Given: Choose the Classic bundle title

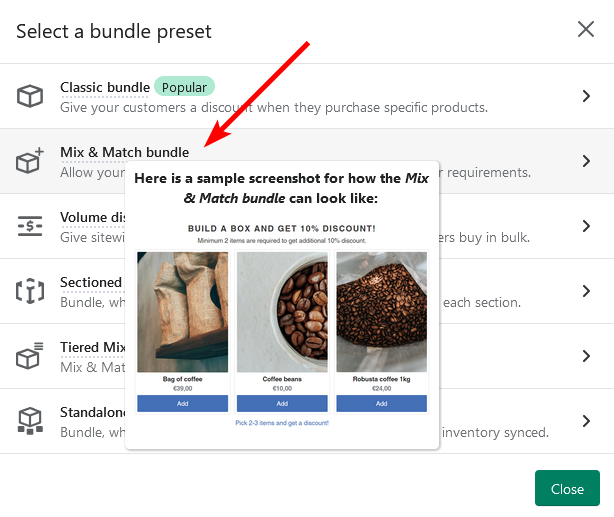Looking at the screenshot, I should [105, 87].
